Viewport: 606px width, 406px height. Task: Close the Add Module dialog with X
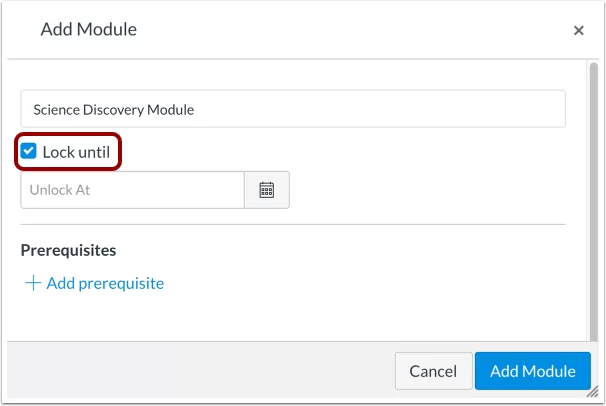click(x=578, y=31)
